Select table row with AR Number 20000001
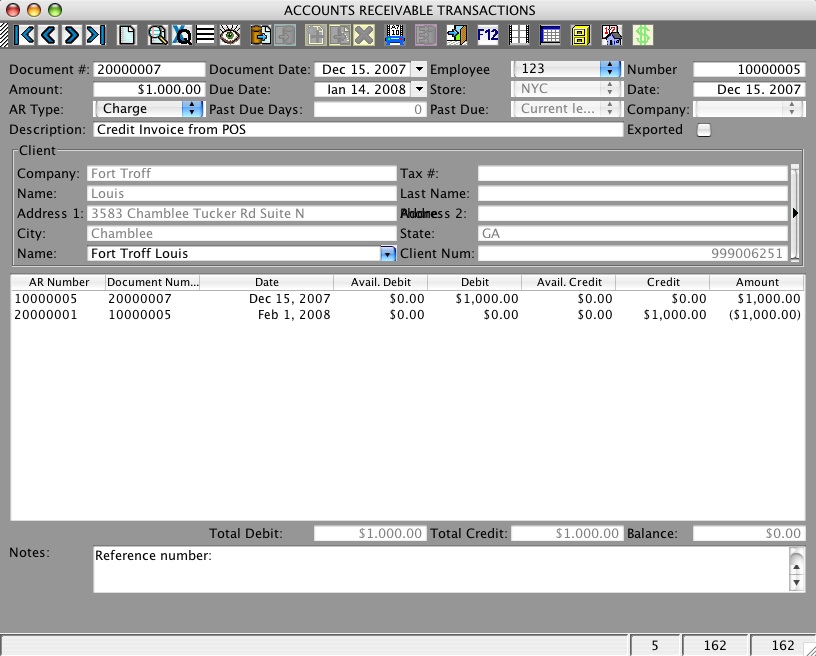 pyautogui.click(x=407, y=315)
